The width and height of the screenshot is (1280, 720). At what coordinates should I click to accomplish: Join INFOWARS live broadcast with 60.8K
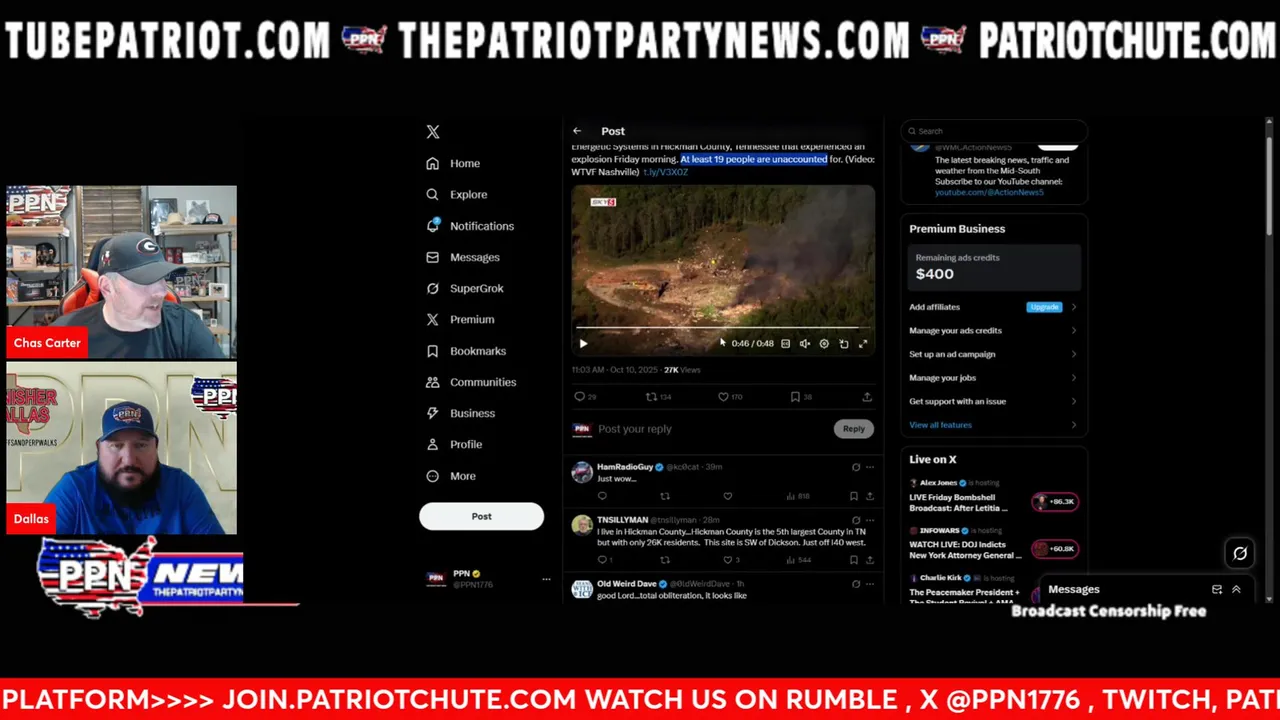click(1055, 549)
